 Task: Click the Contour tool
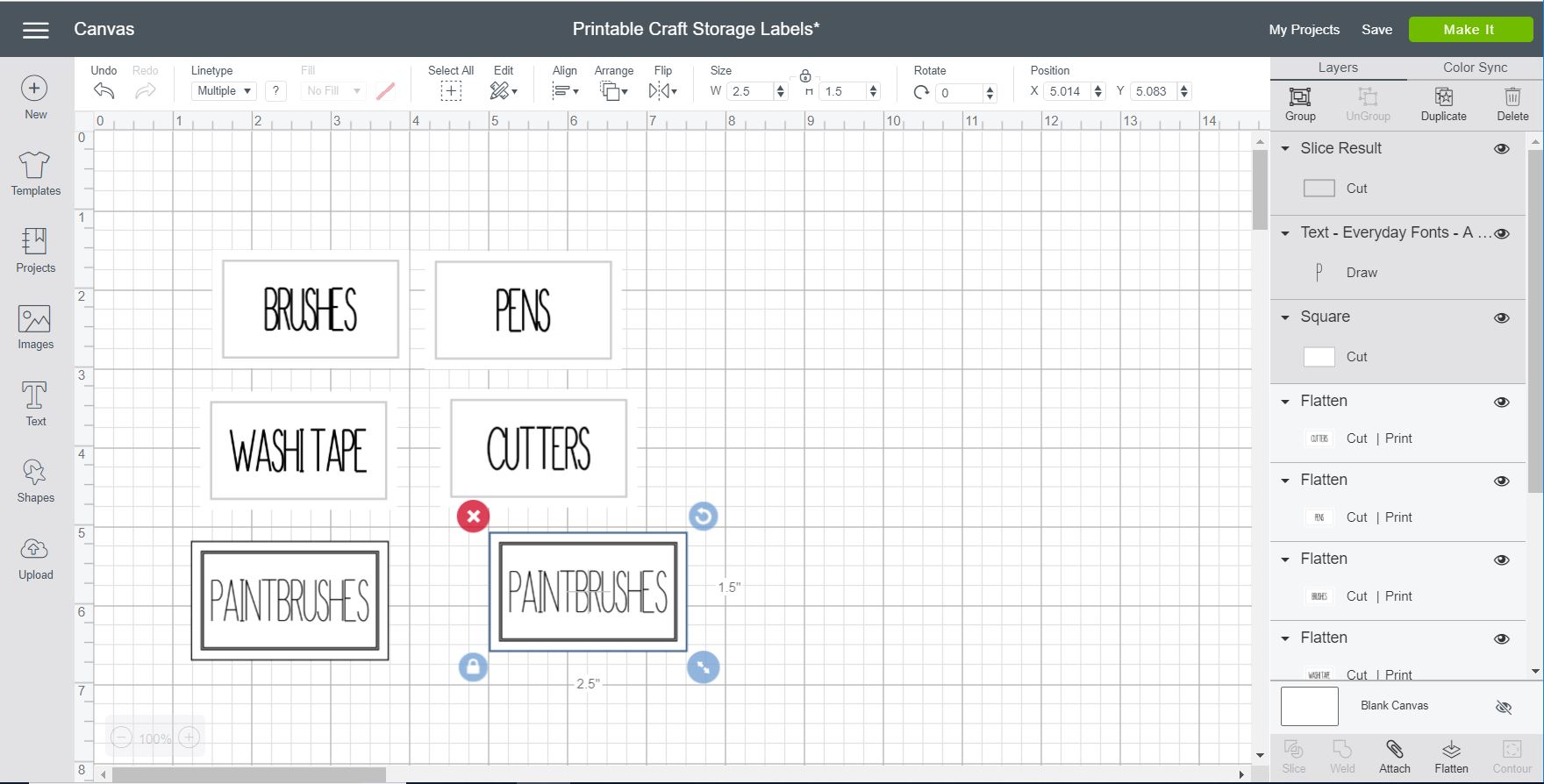click(1512, 756)
